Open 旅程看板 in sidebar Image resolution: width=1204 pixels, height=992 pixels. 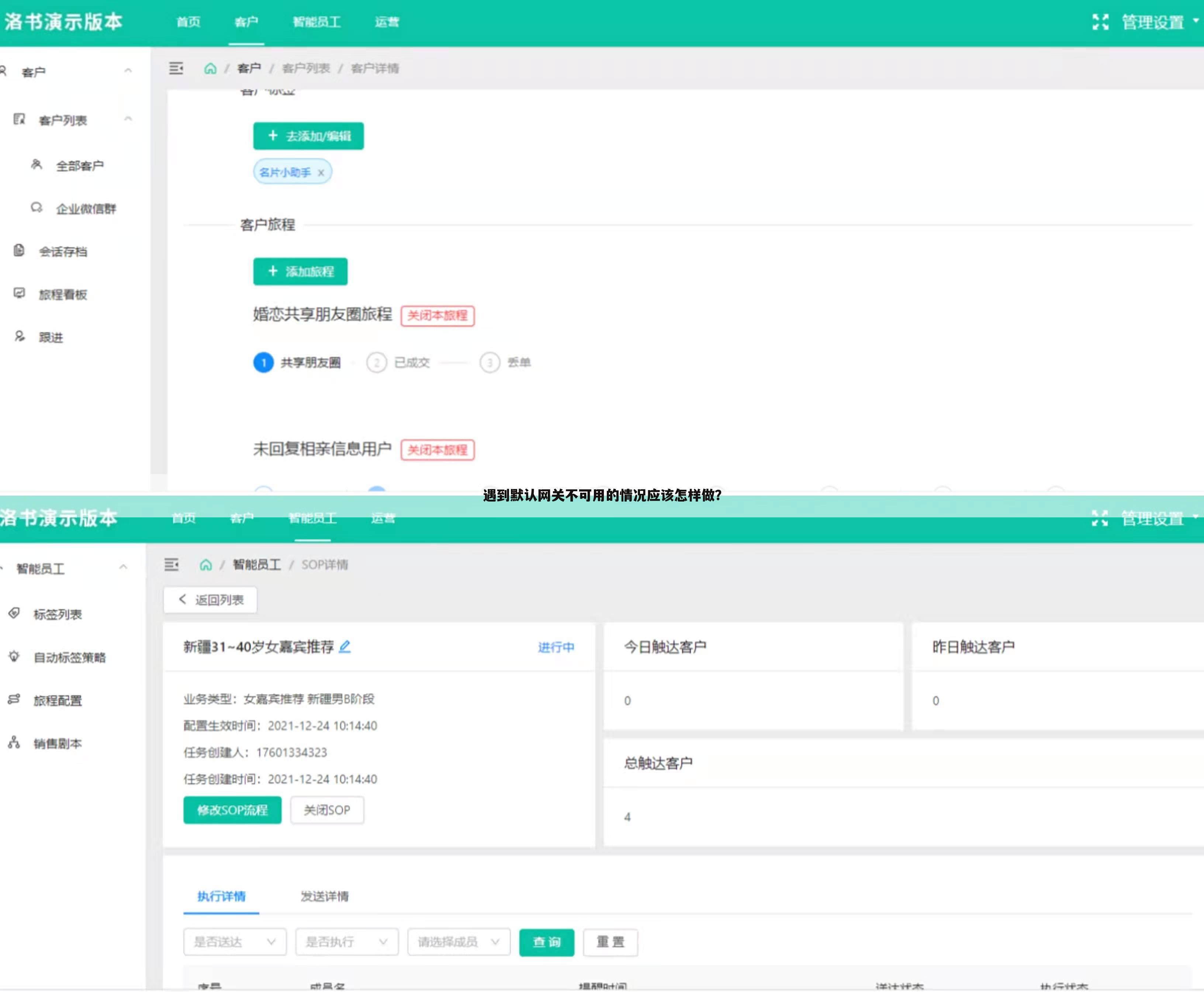coord(62,294)
